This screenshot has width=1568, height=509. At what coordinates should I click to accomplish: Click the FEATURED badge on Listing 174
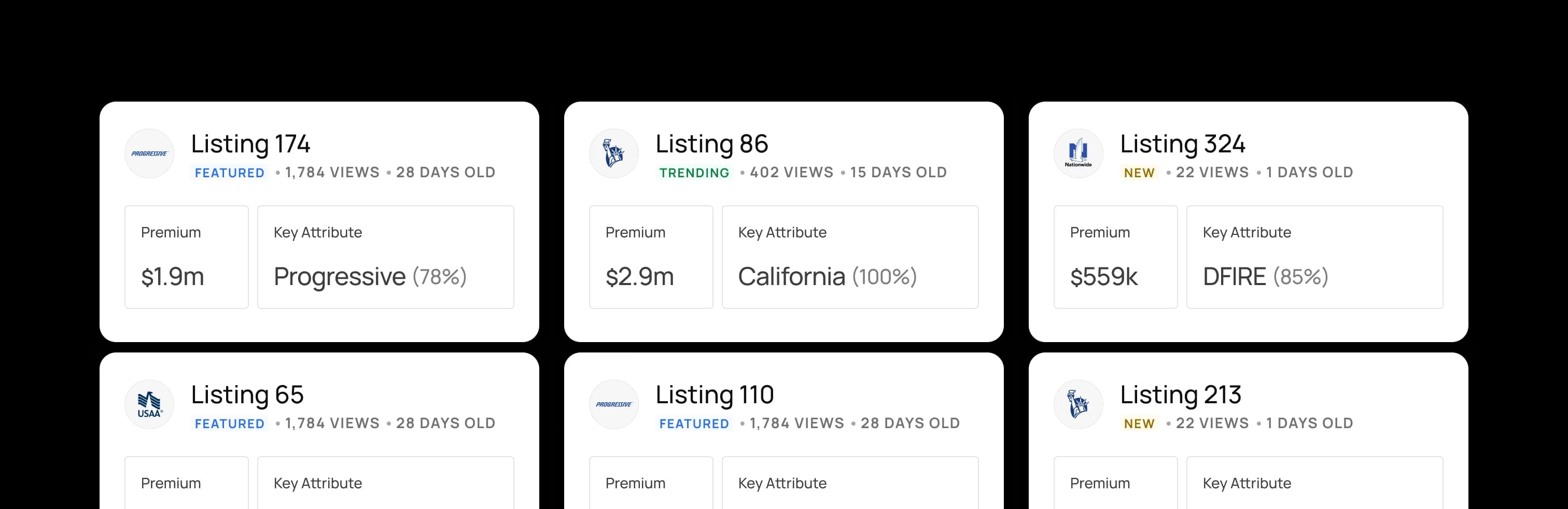[x=230, y=173]
